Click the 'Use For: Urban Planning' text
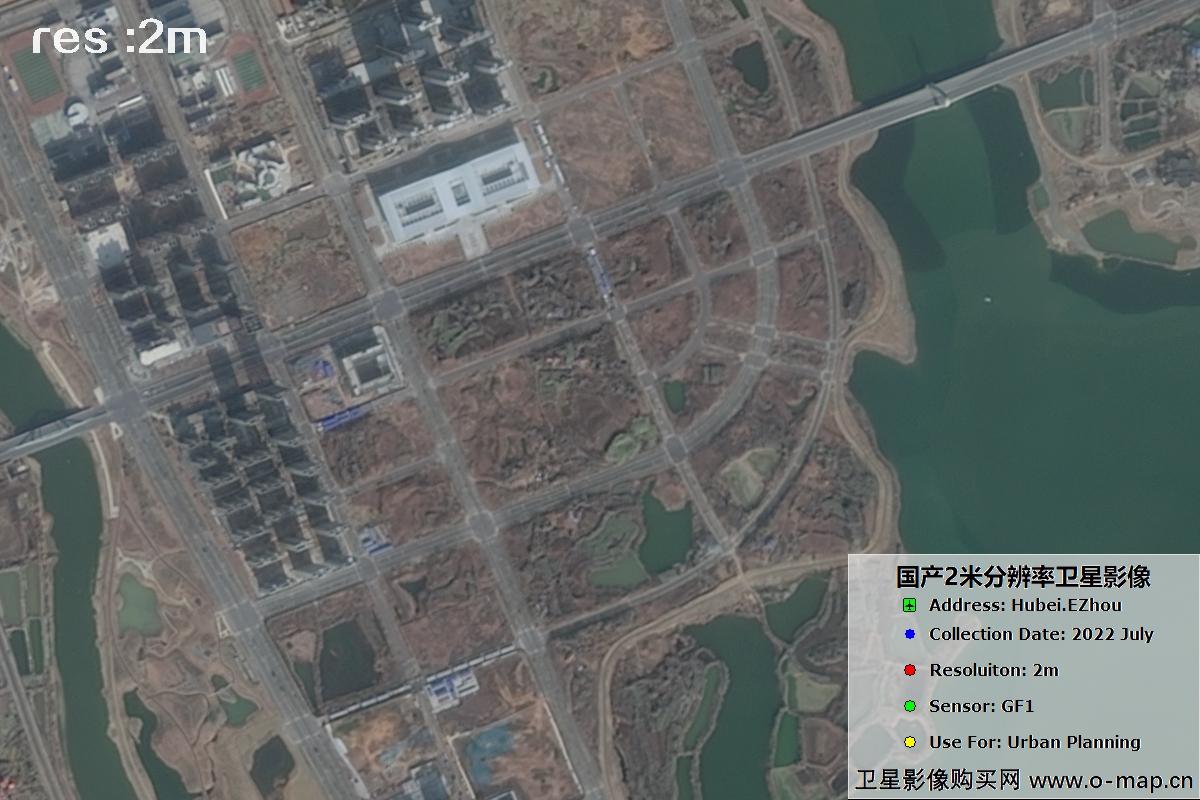Screen dimensions: 1200x800 pyautogui.click(x=1034, y=742)
